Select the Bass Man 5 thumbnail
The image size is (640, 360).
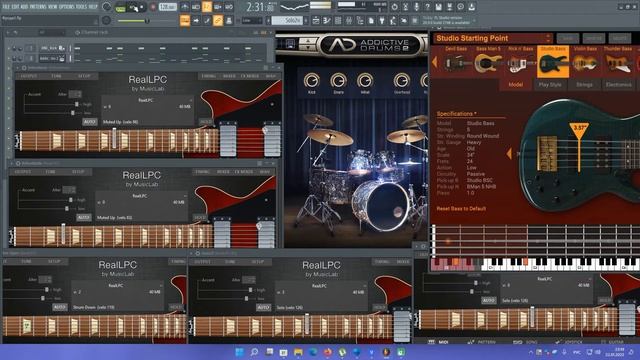[x=488, y=61]
